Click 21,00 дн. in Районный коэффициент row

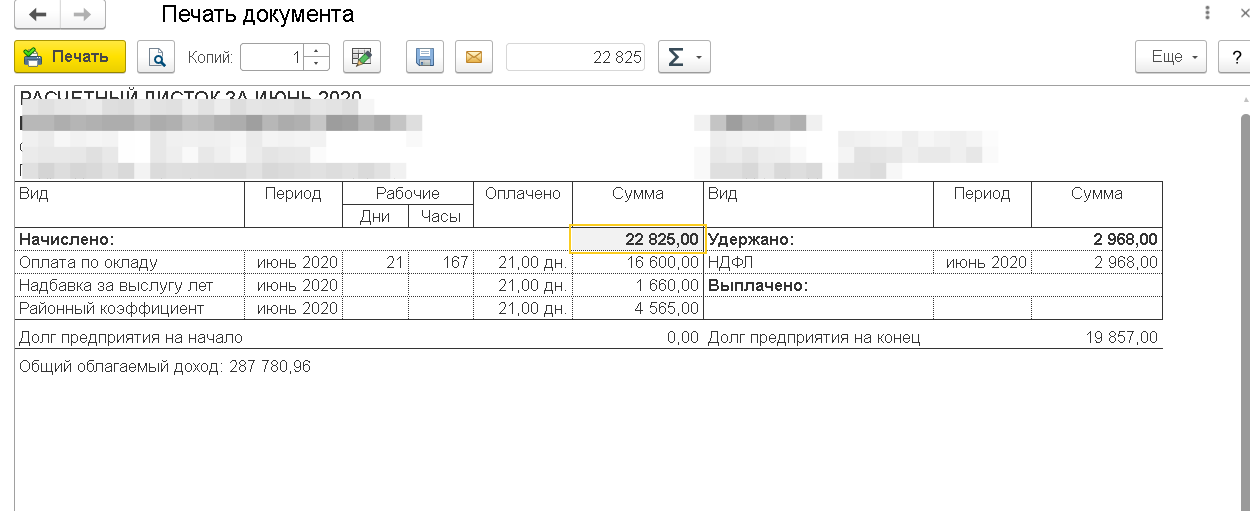(x=534, y=309)
